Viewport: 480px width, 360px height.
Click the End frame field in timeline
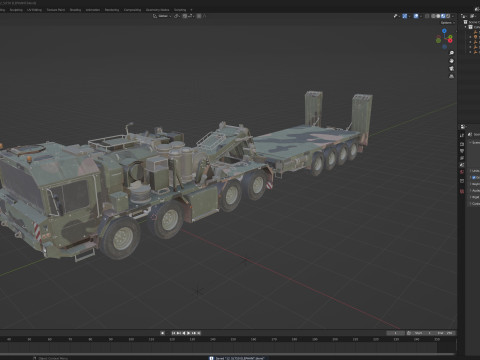pos(444,333)
